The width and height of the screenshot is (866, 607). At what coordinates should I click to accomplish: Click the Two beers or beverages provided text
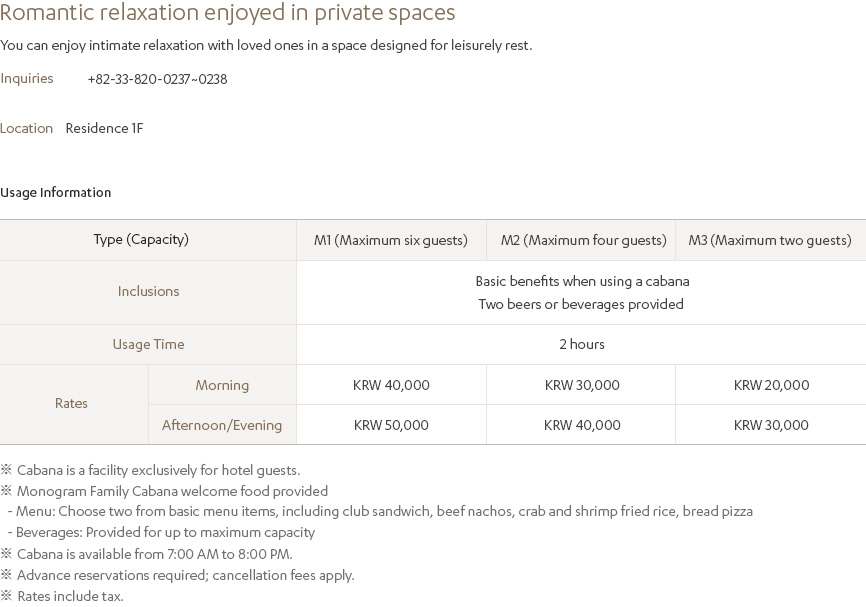(581, 304)
